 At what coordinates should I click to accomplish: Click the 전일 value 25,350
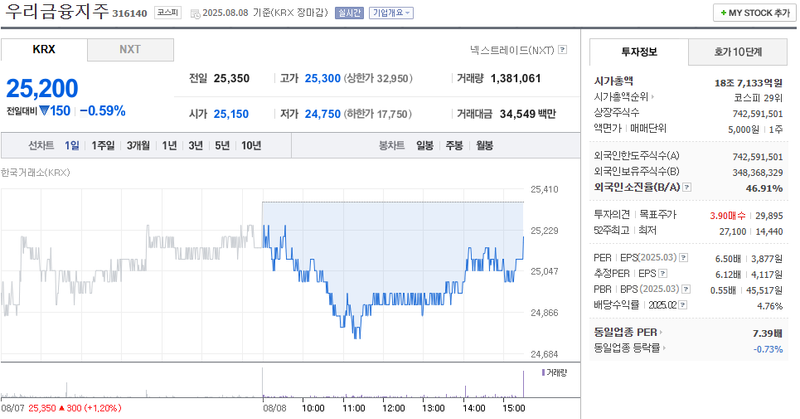(232, 79)
